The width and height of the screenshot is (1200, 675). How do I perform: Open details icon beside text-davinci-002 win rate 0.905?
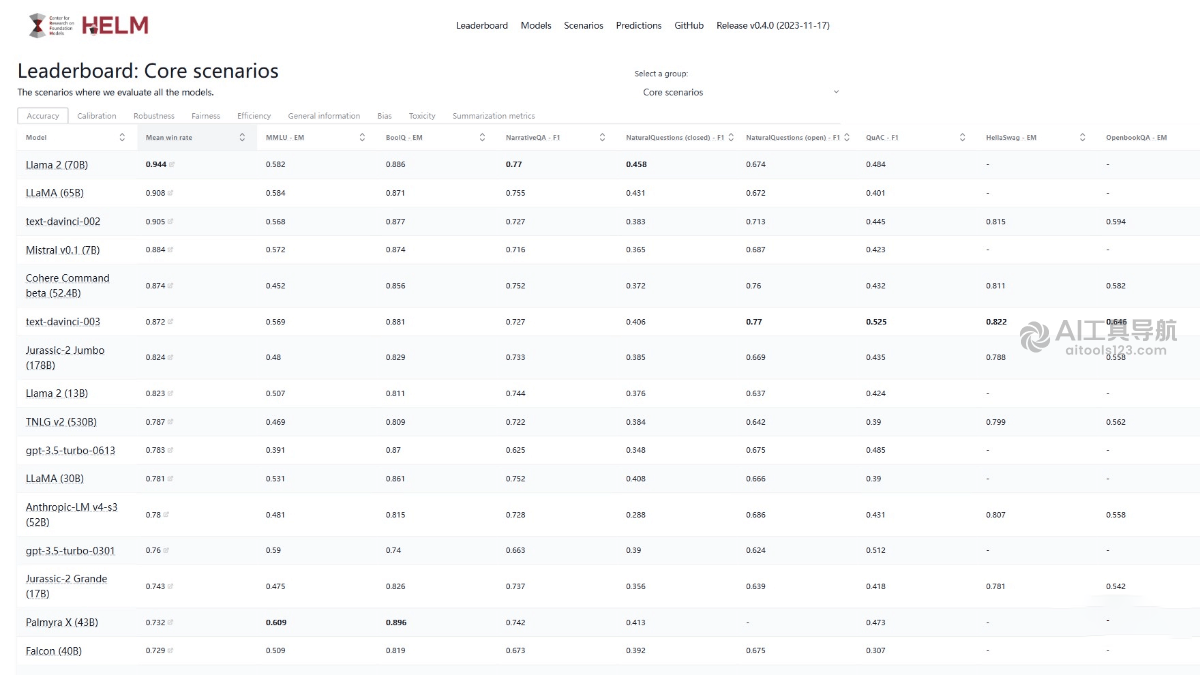pos(172,222)
